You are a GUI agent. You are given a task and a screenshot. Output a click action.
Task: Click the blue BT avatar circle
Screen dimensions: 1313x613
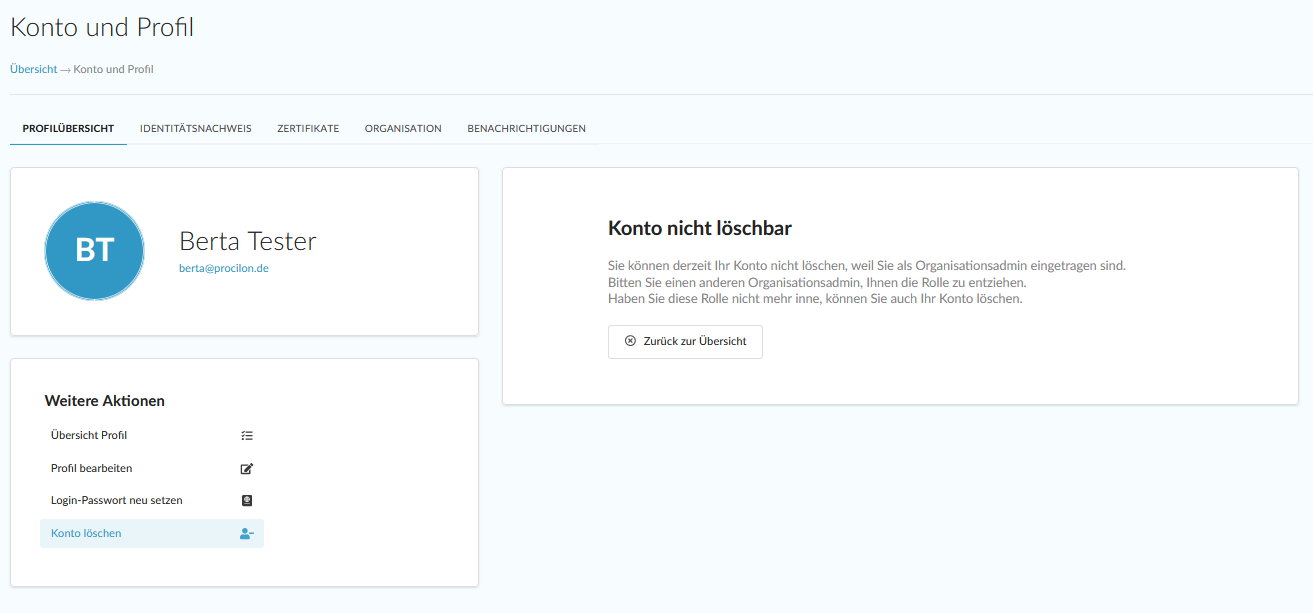pyautogui.click(x=95, y=251)
